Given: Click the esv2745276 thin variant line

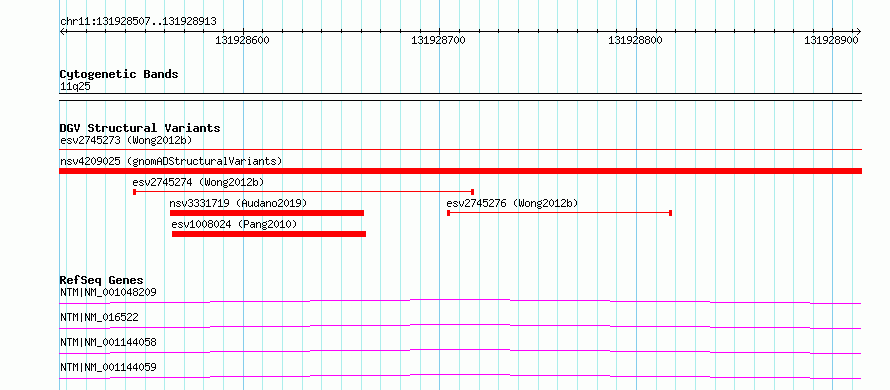Looking at the screenshot, I should click(560, 213).
